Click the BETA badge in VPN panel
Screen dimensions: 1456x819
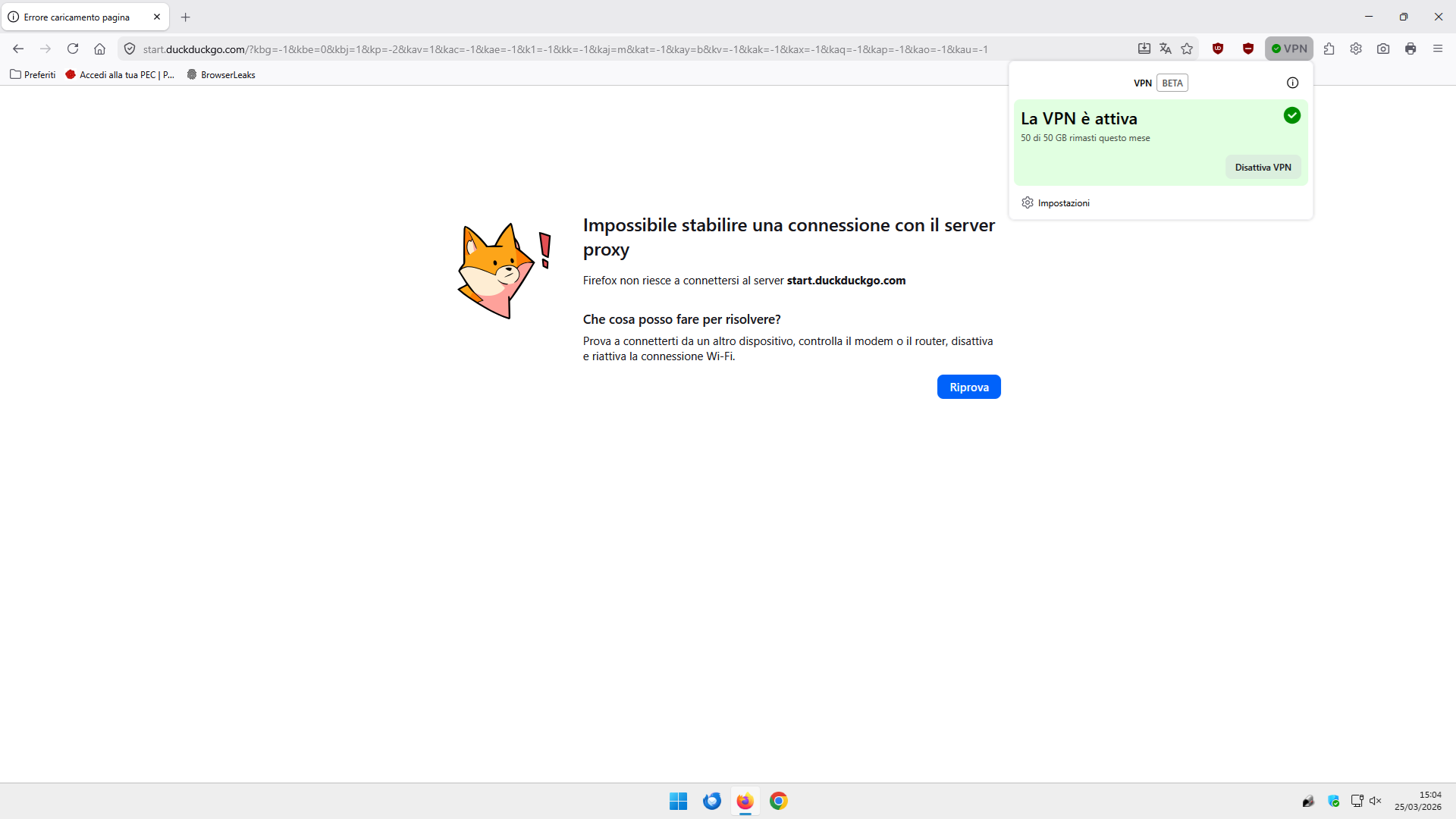(x=1172, y=83)
